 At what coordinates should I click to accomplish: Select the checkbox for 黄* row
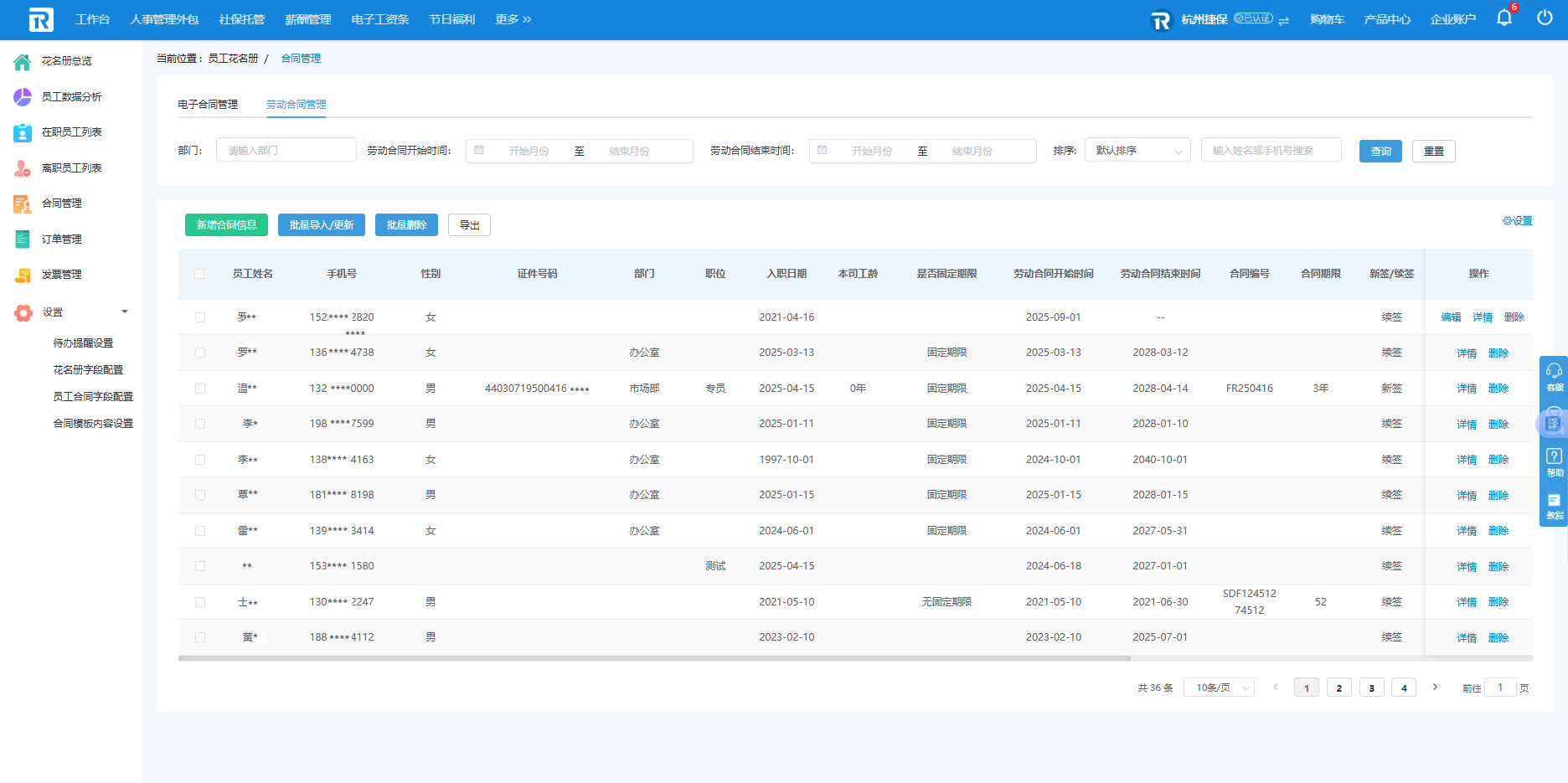coord(199,637)
